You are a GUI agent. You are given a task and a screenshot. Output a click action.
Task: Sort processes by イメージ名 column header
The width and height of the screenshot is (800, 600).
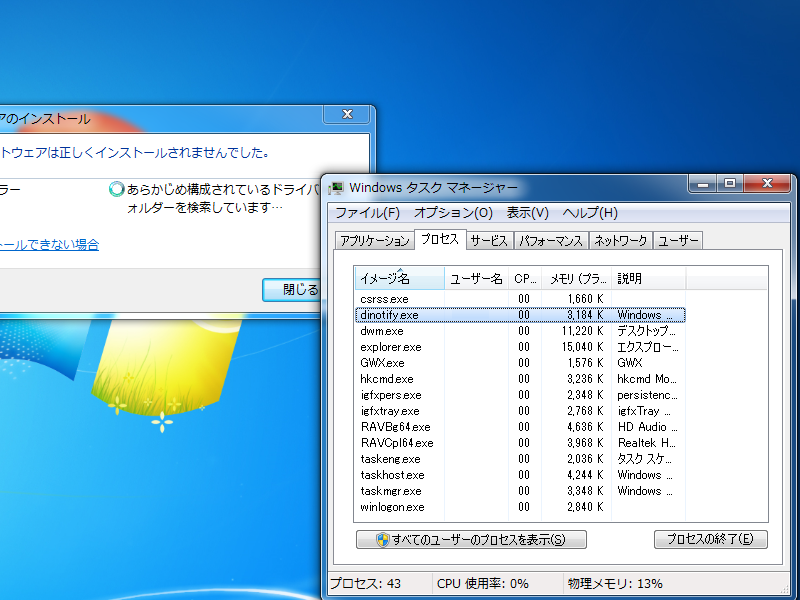click(x=399, y=279)
